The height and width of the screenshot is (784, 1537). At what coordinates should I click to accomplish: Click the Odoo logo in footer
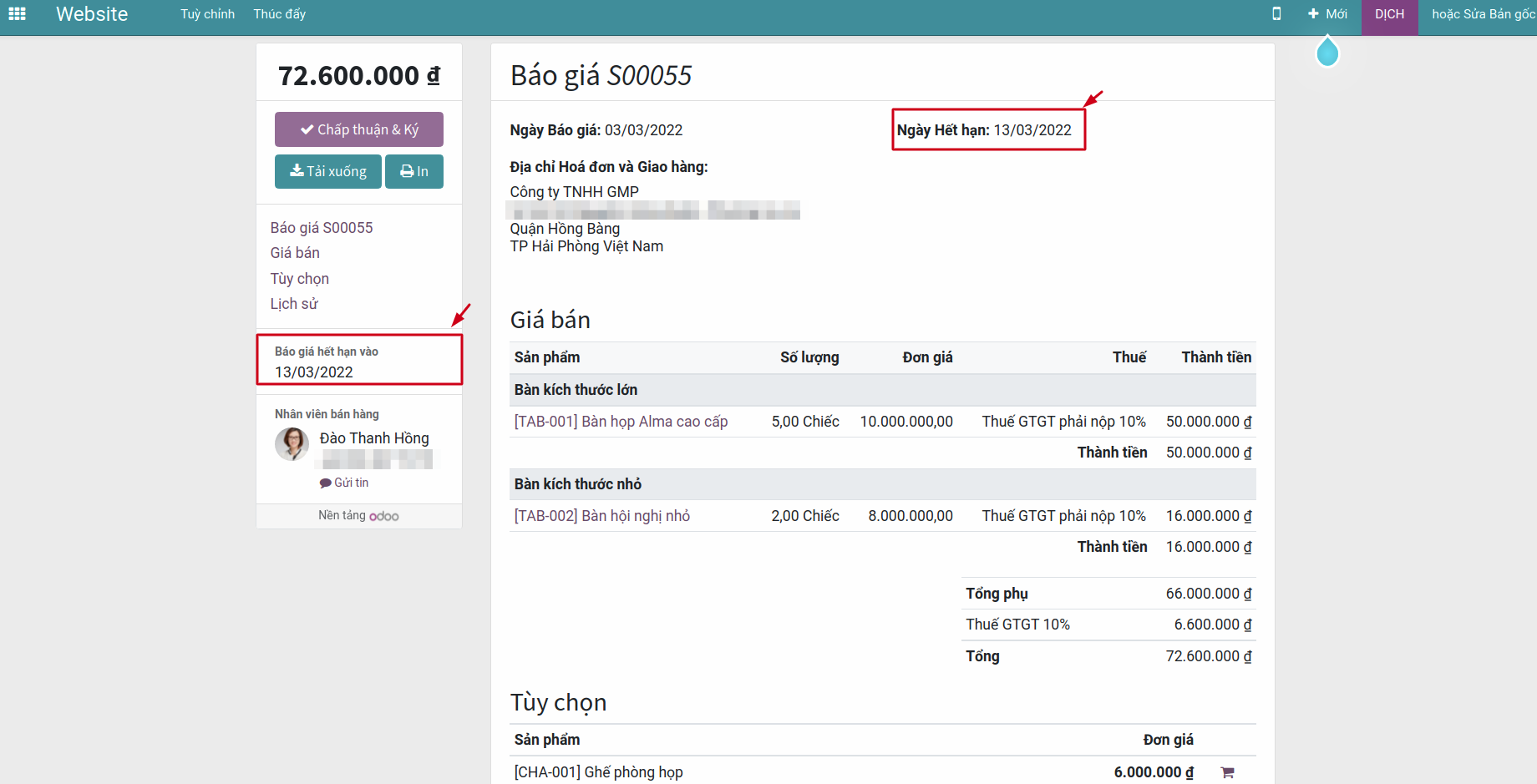383,516
